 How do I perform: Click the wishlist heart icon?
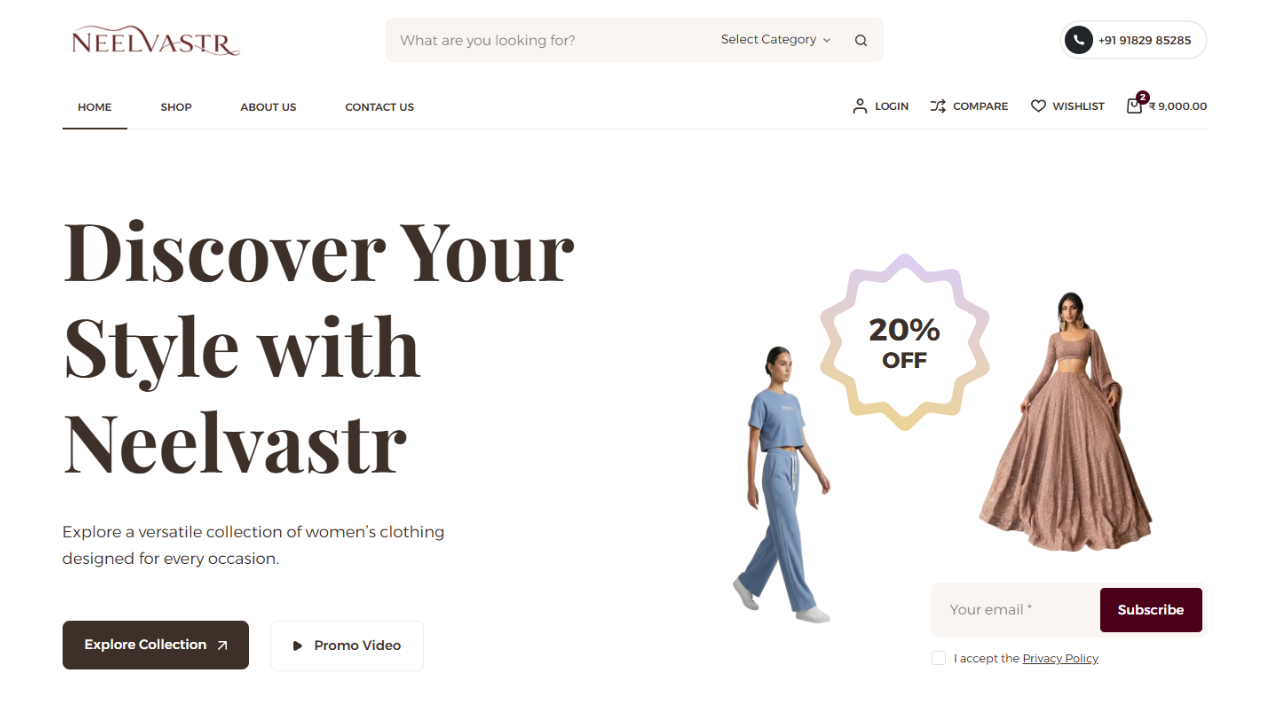point(1038,106)
